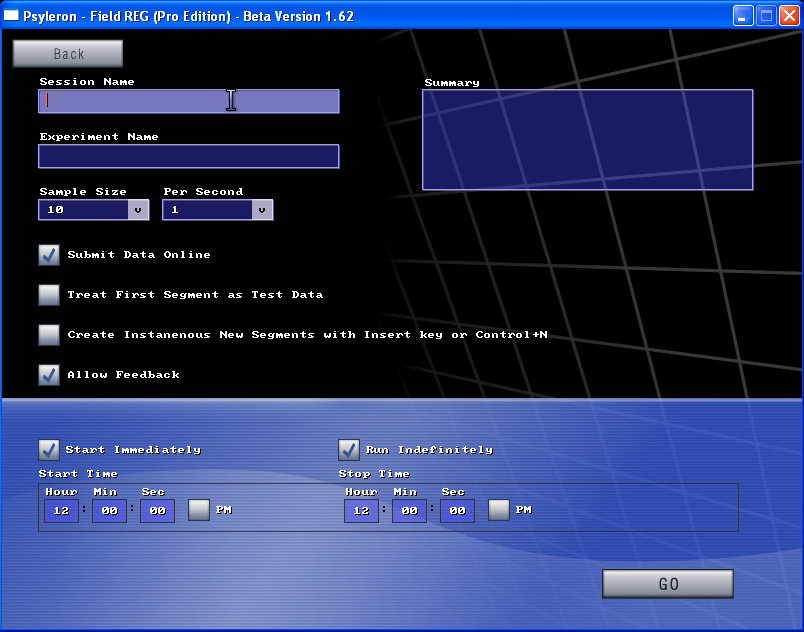
Task: Click the Back button
Action: click(68, 54)
